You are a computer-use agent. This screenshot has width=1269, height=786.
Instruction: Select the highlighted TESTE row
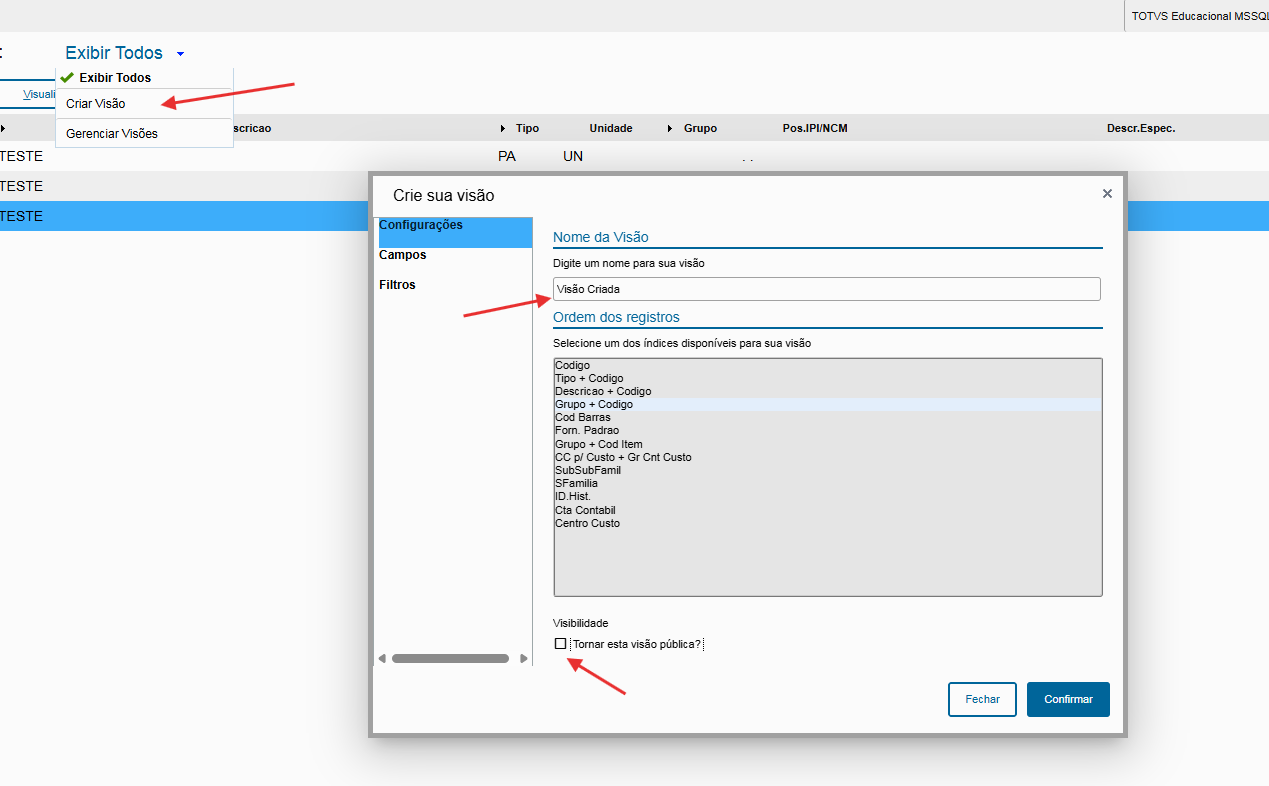pos(184,216)
